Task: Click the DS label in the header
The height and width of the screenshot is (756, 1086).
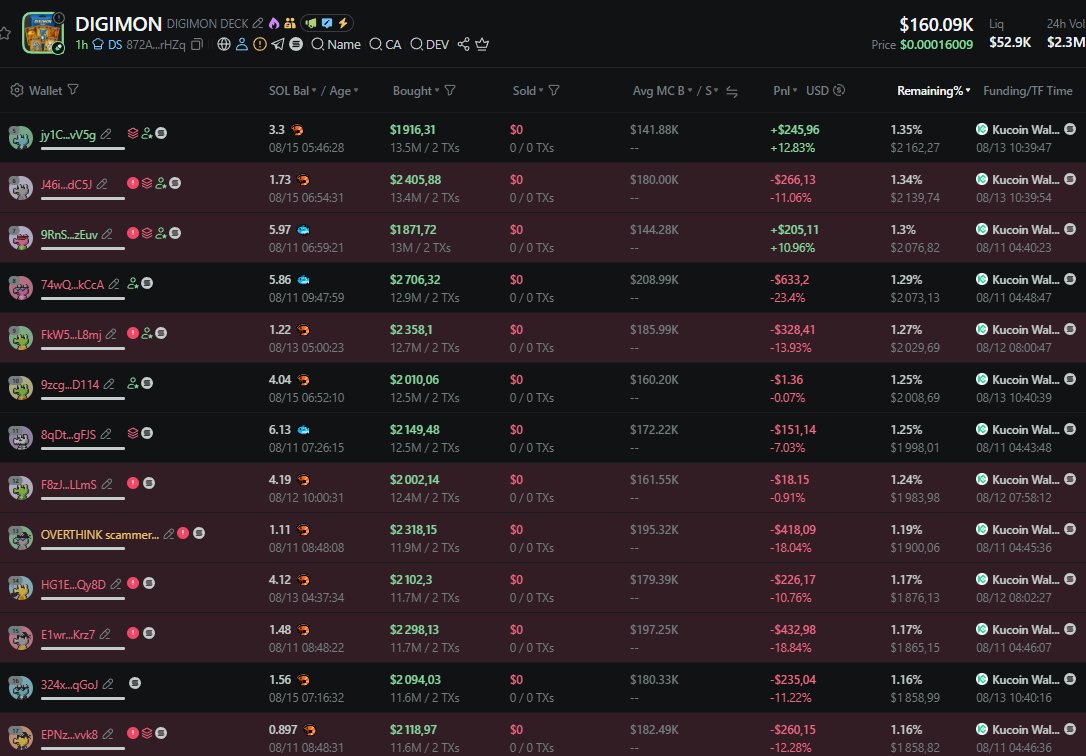Action: 115,44
